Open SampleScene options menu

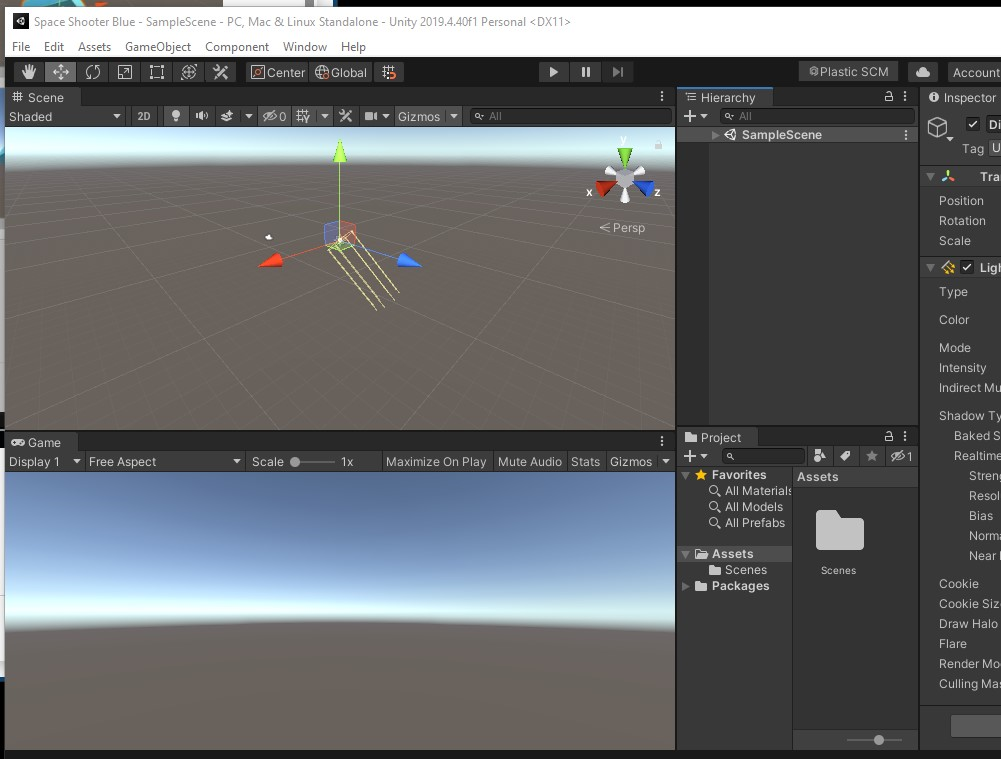(x=905, y=135)
